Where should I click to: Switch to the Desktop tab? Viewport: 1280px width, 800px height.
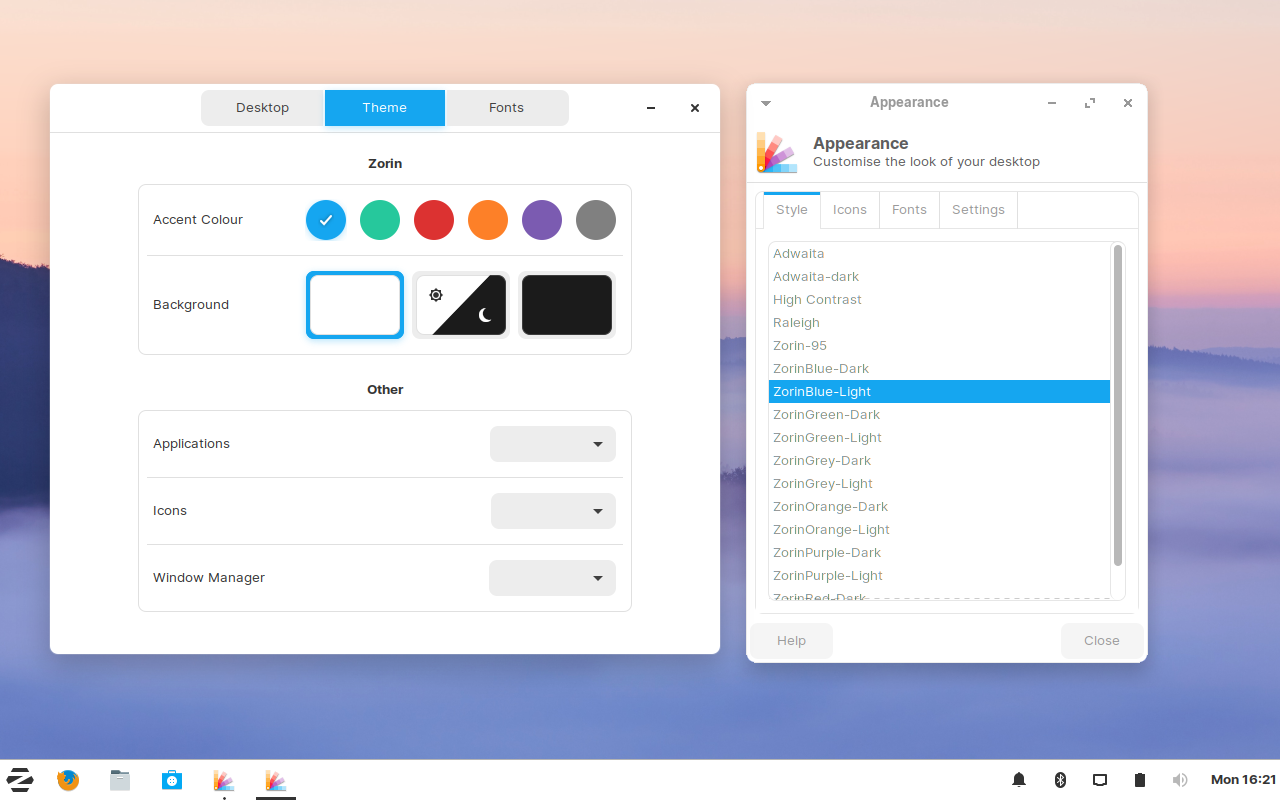point(263,108)
